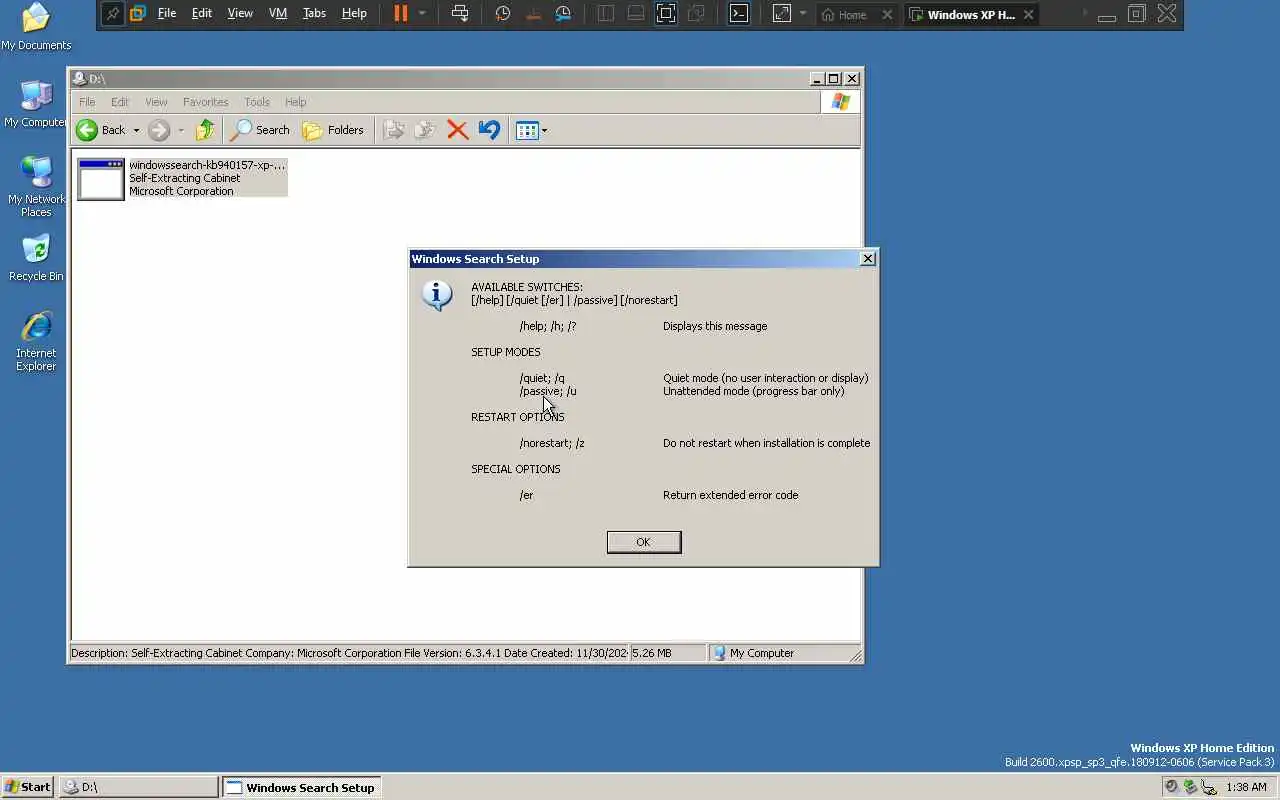Click OK in Windows Search Setup dialog
Screen dimensions: 1280x800
click(x=644, y=542)
